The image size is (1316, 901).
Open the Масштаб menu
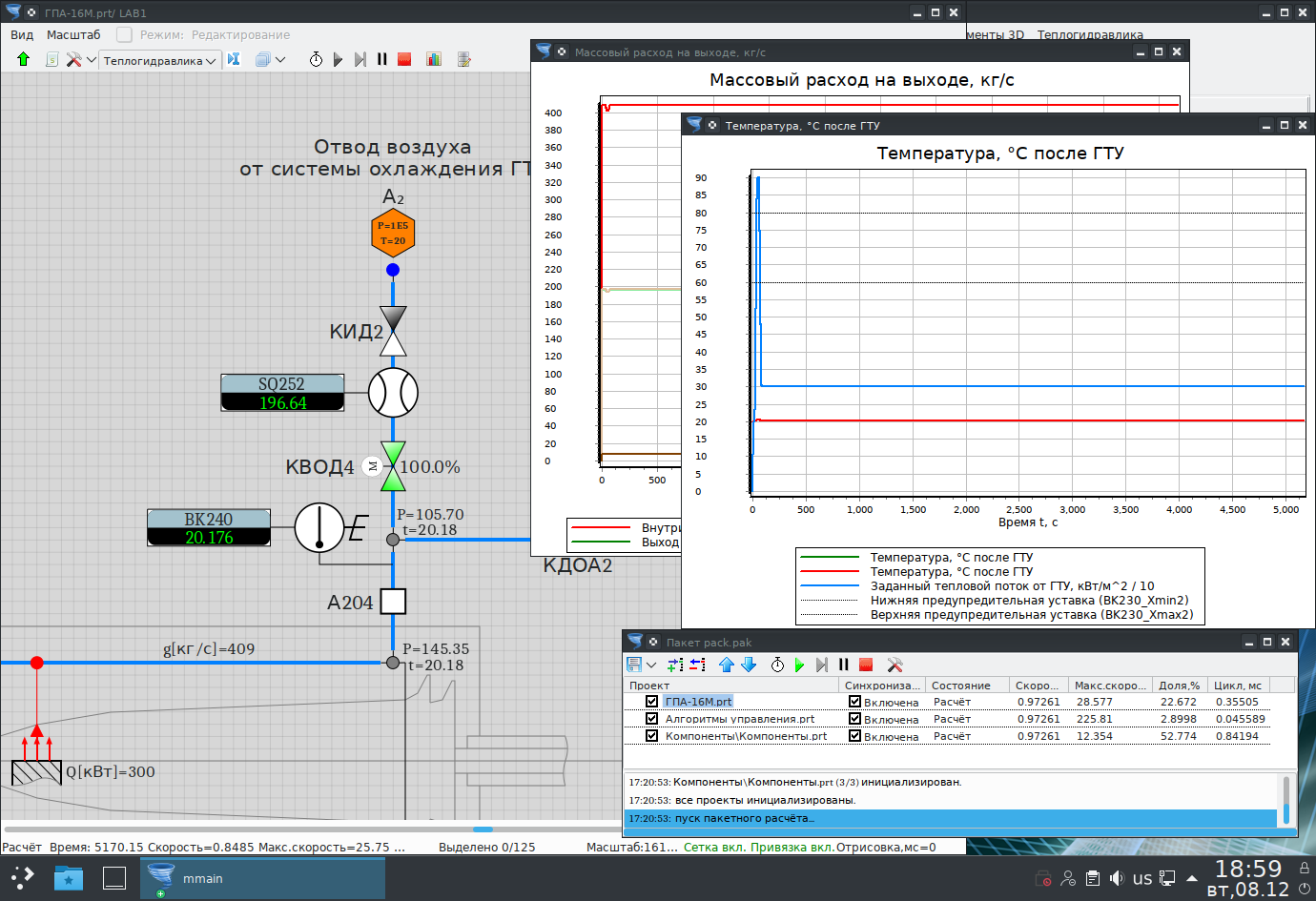point(73,34)
